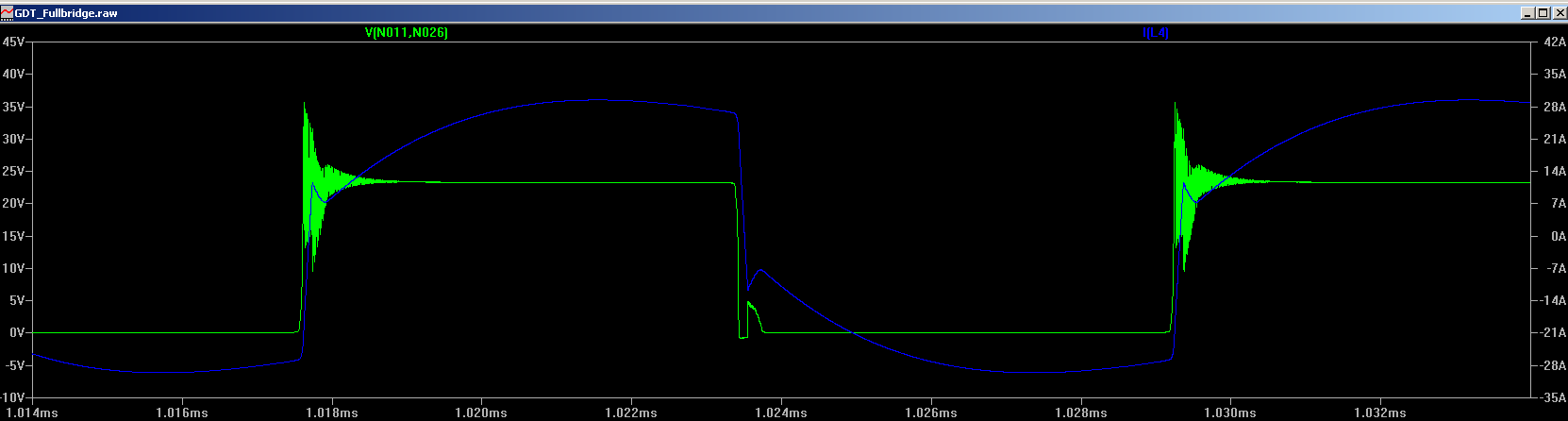Click the 1.020ms time axis label
Screen dimensions: 1568x421
pos(481,413)
